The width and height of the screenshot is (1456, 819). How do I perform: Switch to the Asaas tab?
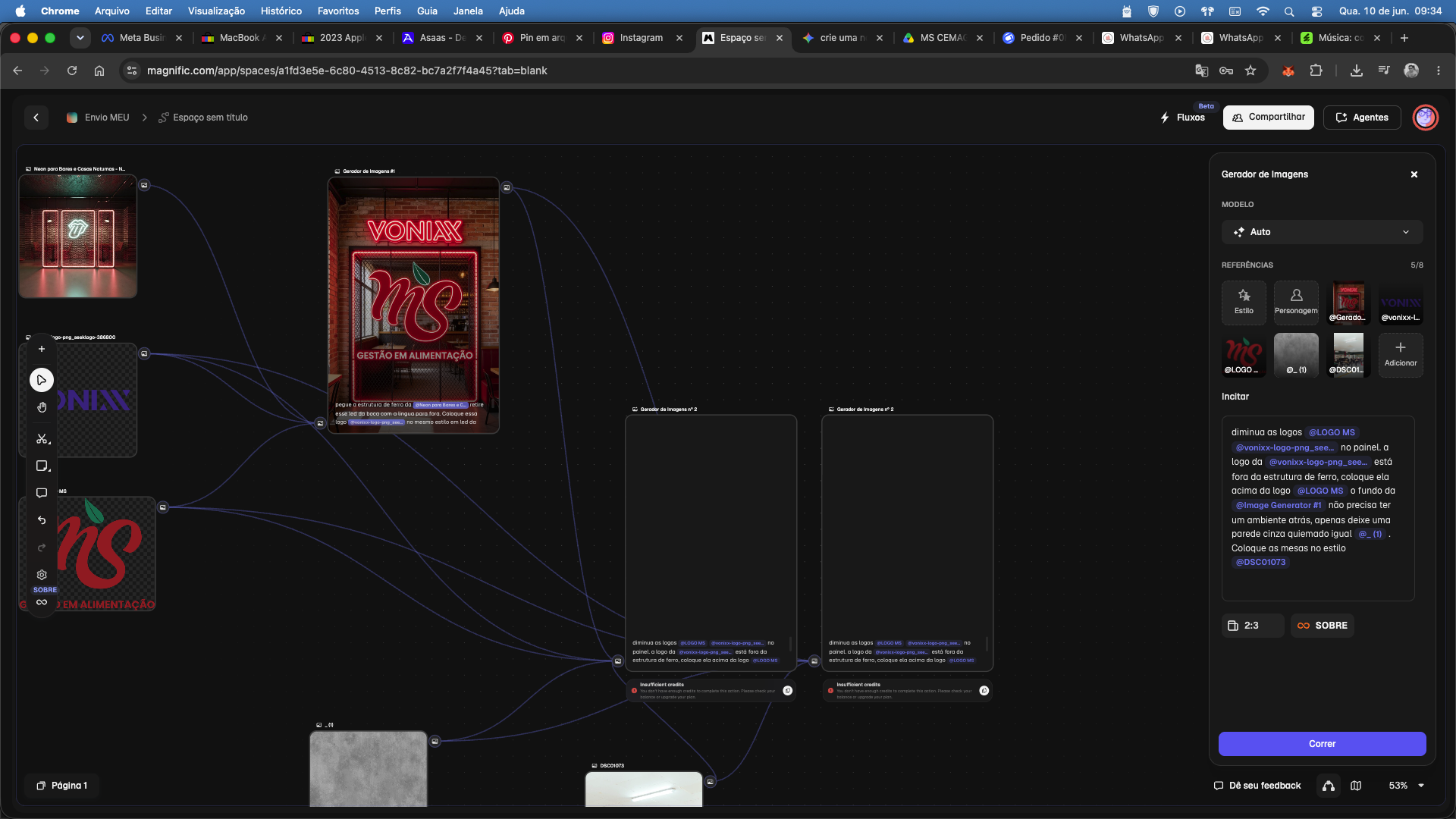(442, 38)
